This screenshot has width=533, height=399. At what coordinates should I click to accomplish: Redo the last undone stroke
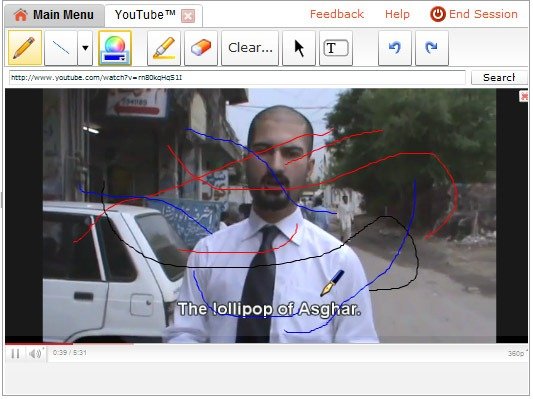point(432,48)
